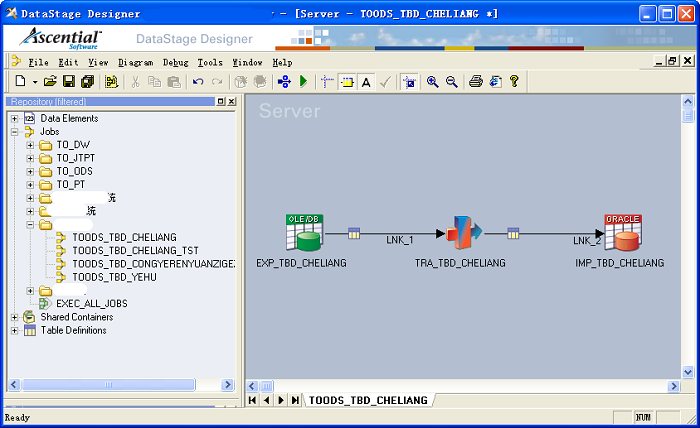The image size is (700, 428).
Task: Click the New job toolbar icon
Action: [21, 81]
